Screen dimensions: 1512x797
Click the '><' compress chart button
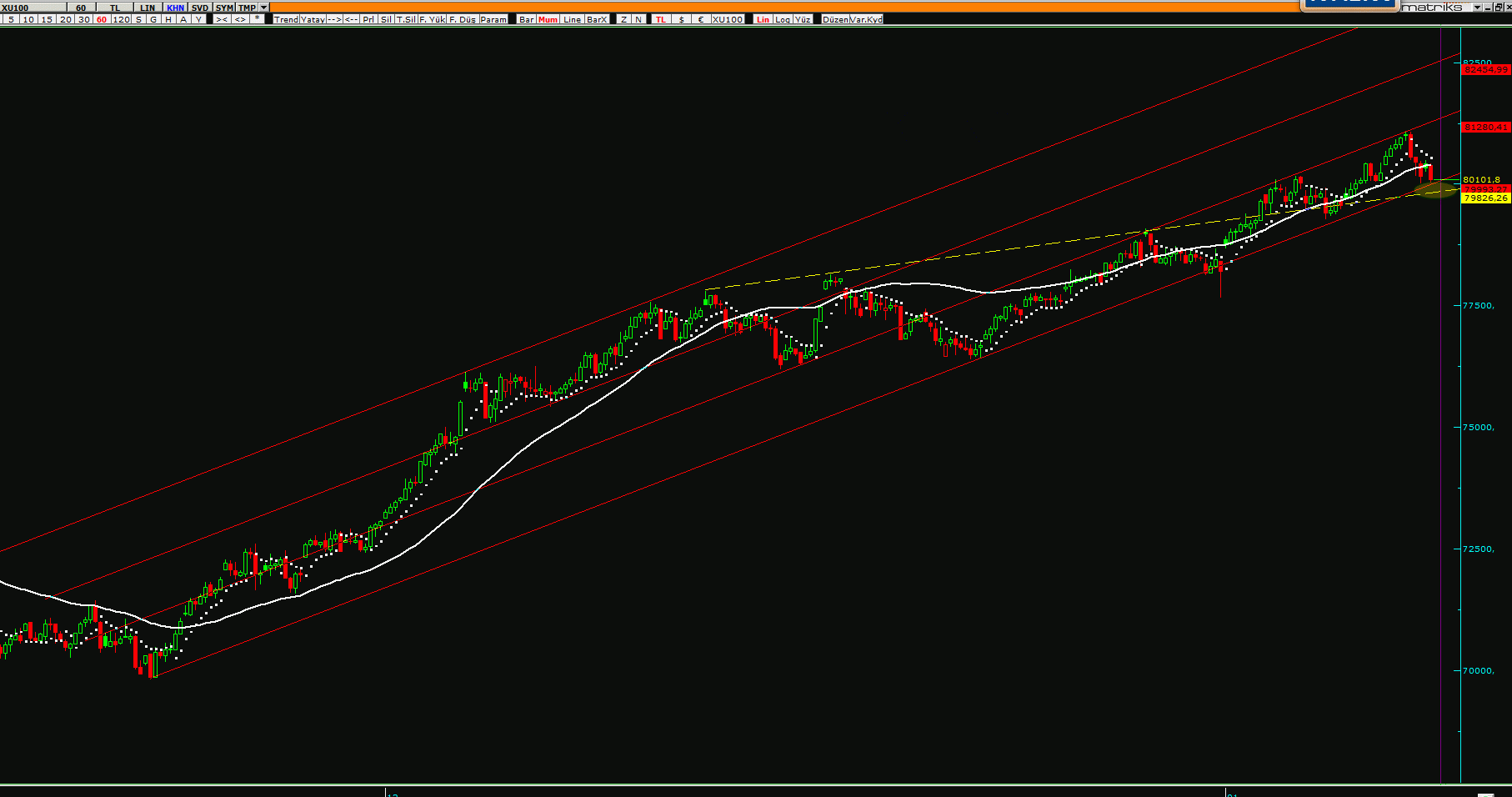pyautogui.click(x=222, y=19)
